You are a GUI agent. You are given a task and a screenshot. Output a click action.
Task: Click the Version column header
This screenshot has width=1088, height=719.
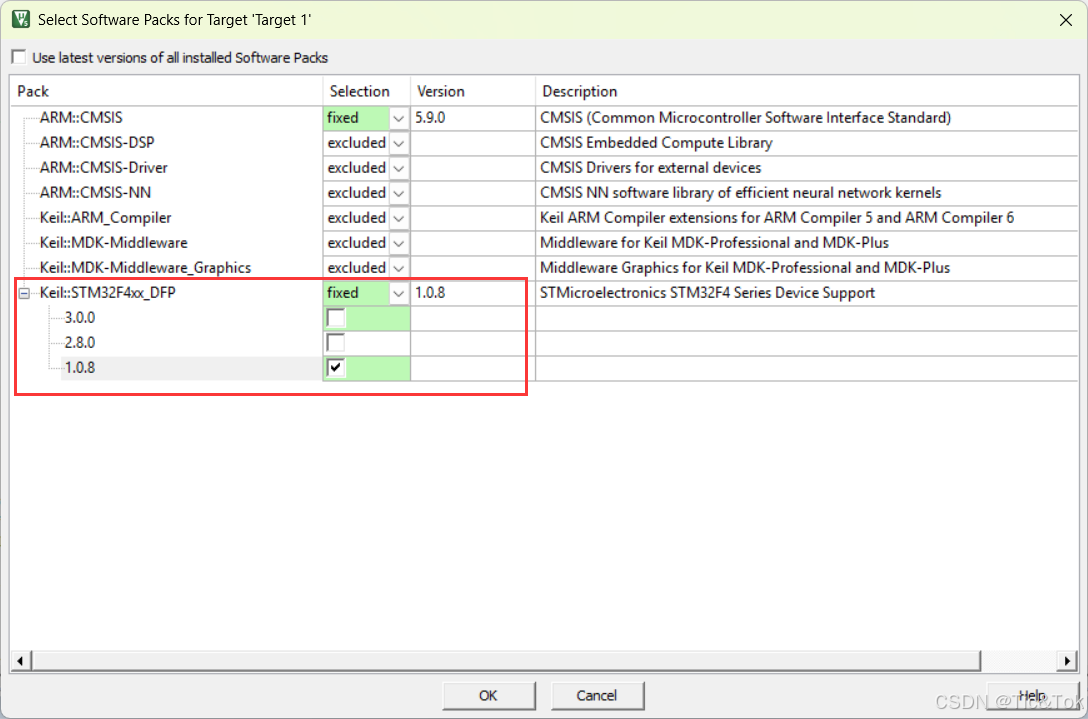(x=473, y=92)
